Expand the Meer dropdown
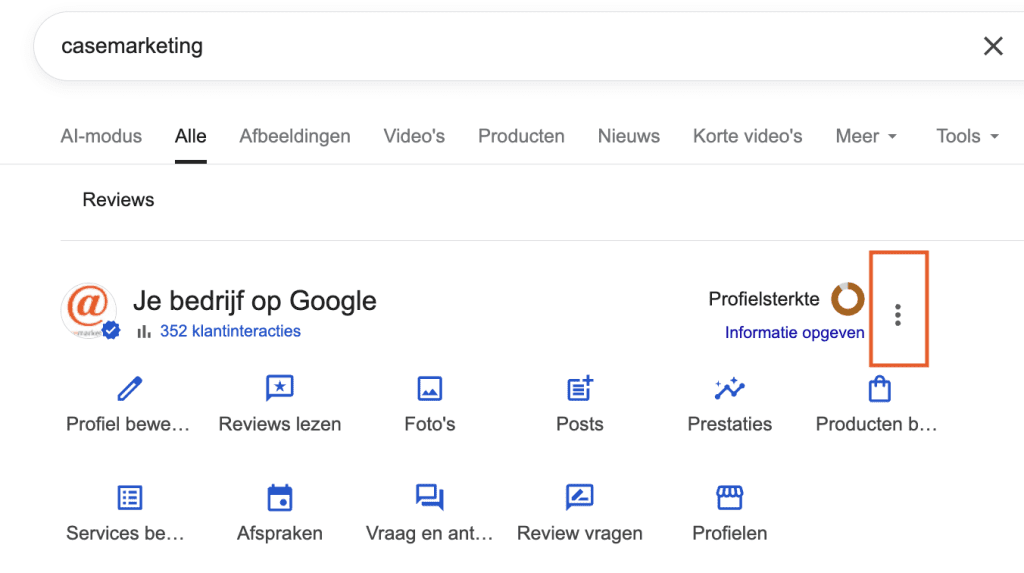 pos(867,136)
